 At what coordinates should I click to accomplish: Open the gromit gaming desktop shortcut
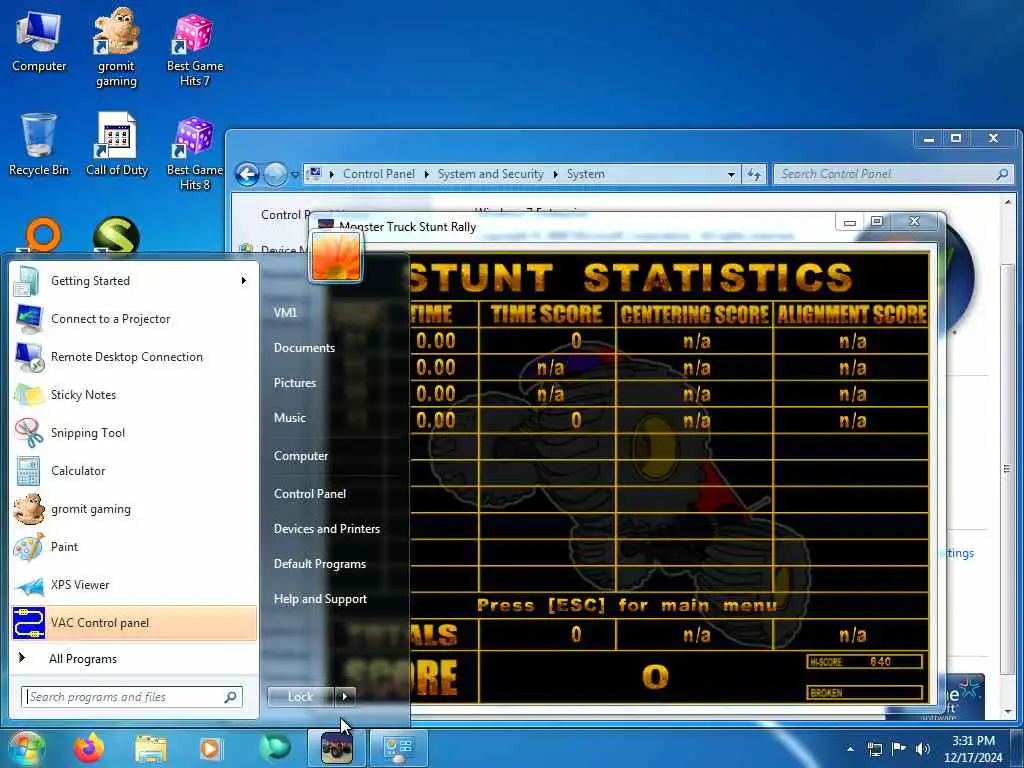click(116, 47)
